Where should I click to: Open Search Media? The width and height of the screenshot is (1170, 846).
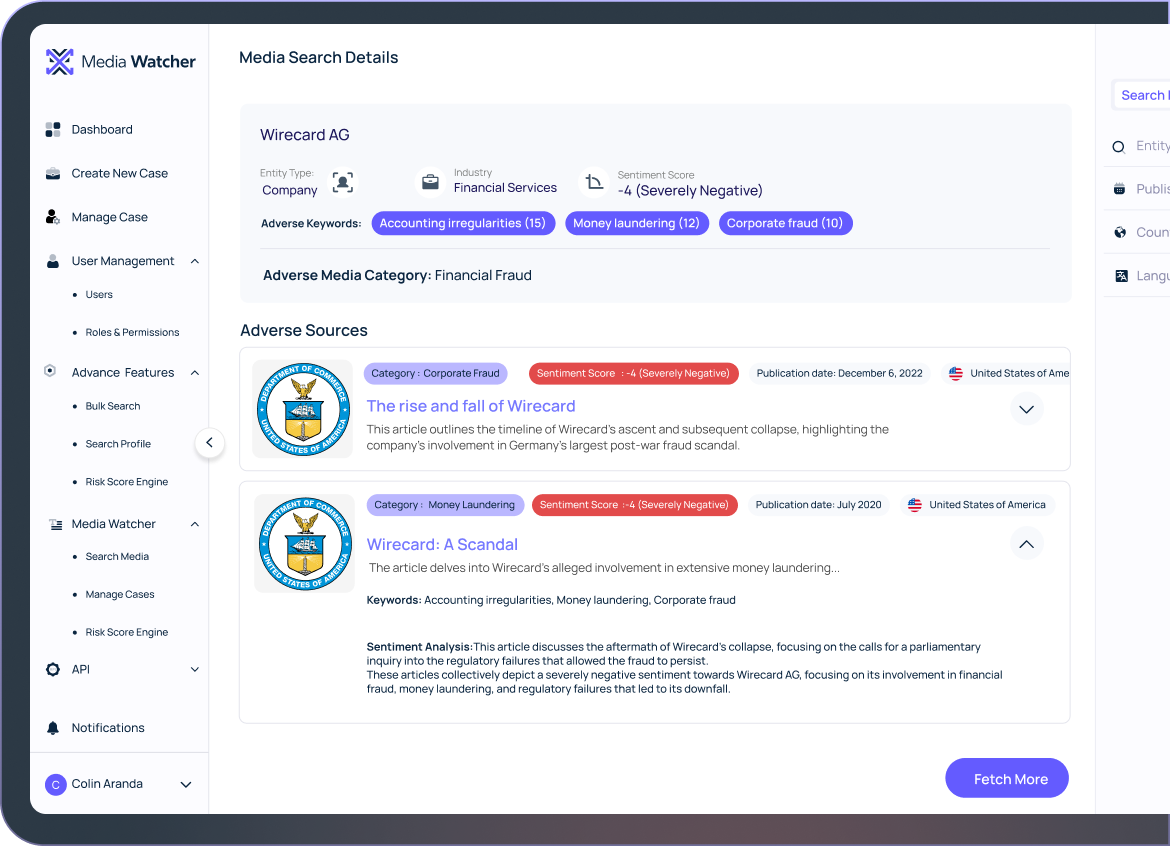pyautogui.click(x=117, y=557)
